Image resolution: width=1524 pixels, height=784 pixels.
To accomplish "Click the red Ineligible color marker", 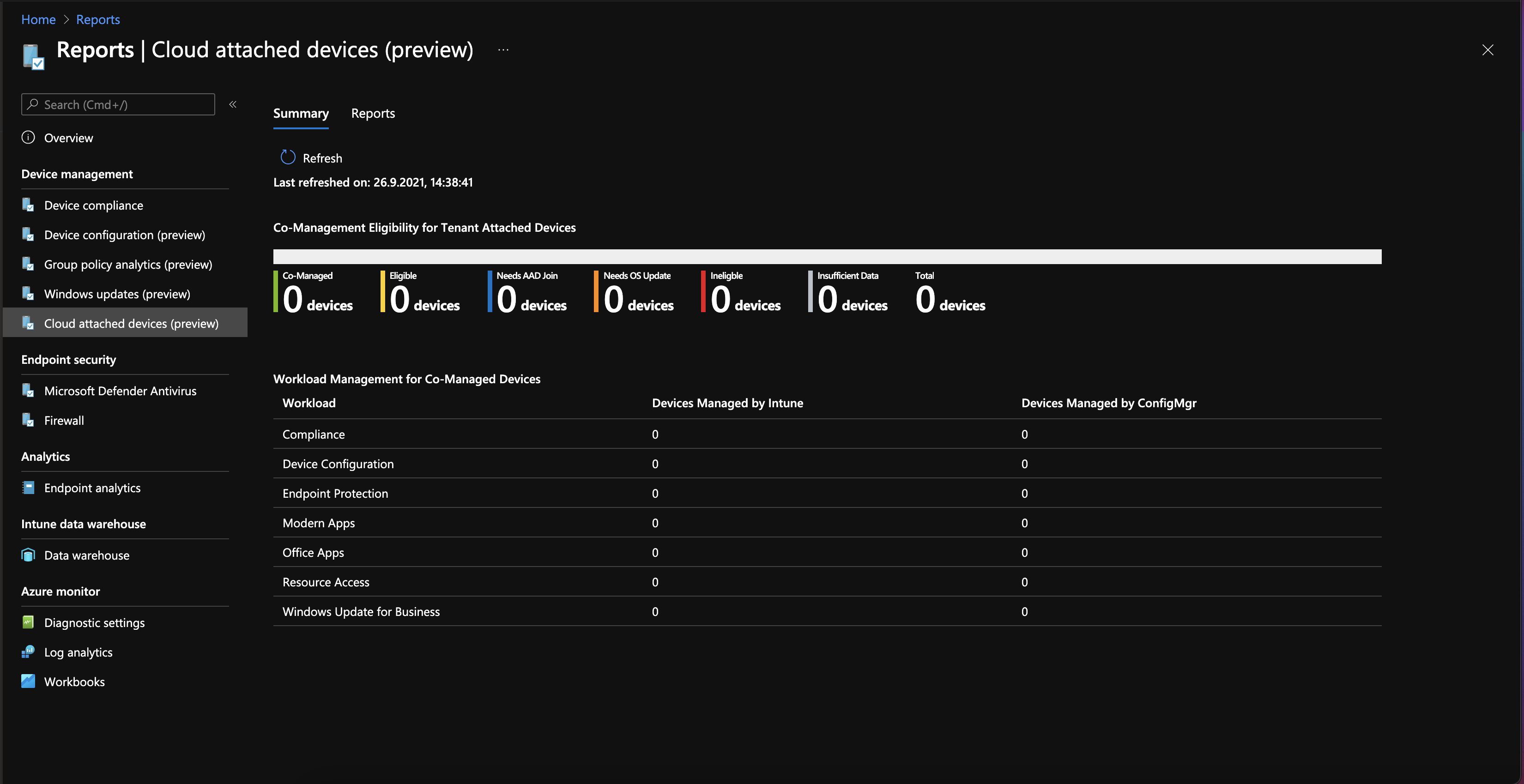I will coord(703,291).
